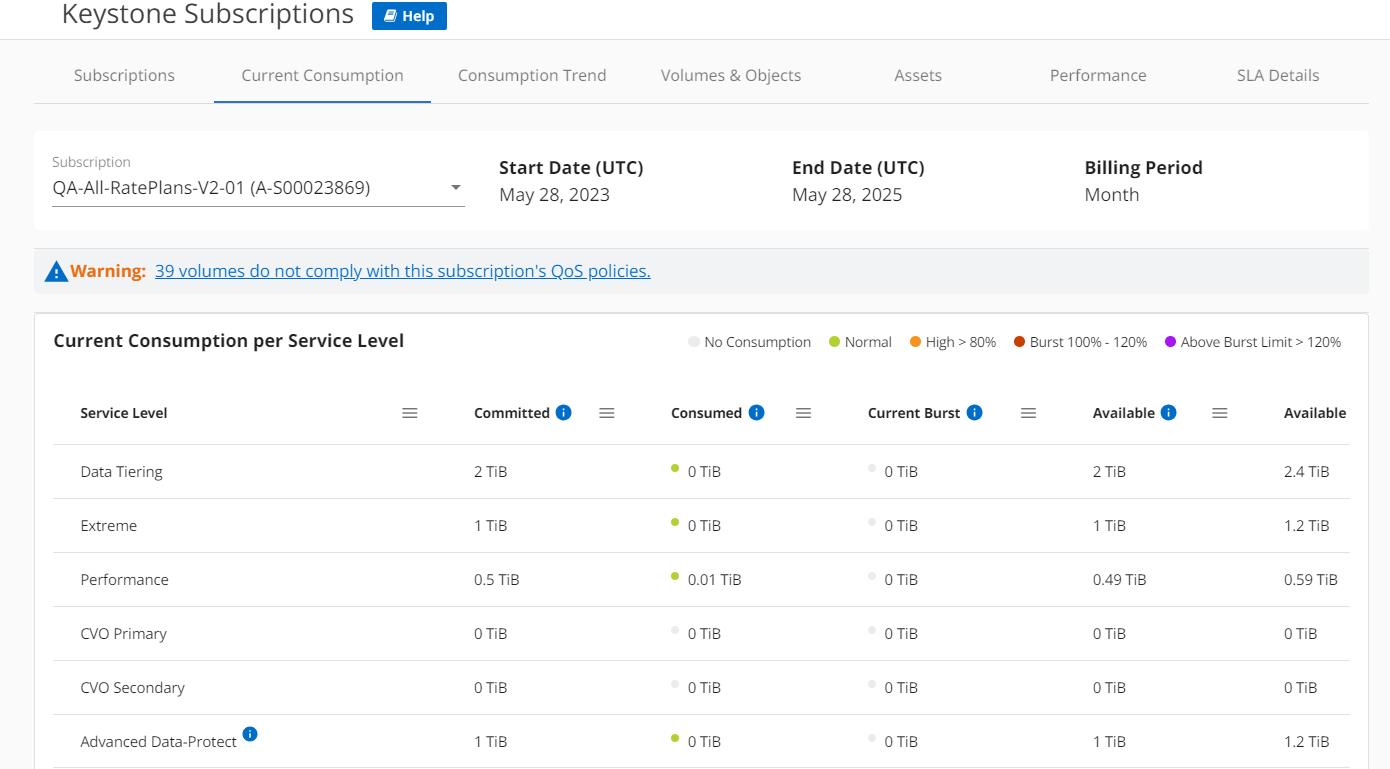Open the Service Level column menu icon
Image resolution: width=1390 pixels, height=769 pixels.
410,413
